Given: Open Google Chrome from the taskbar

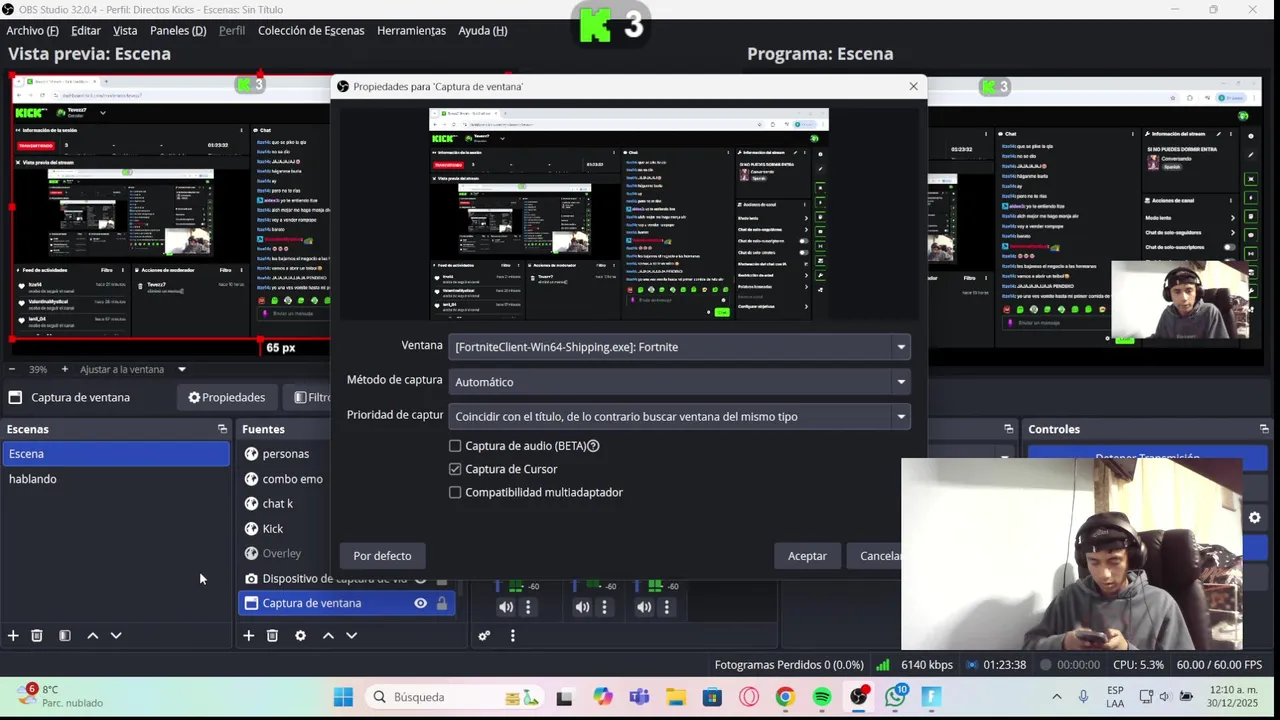Looking at the screenshot, I should pyautogui.click(x=785, y=697).
